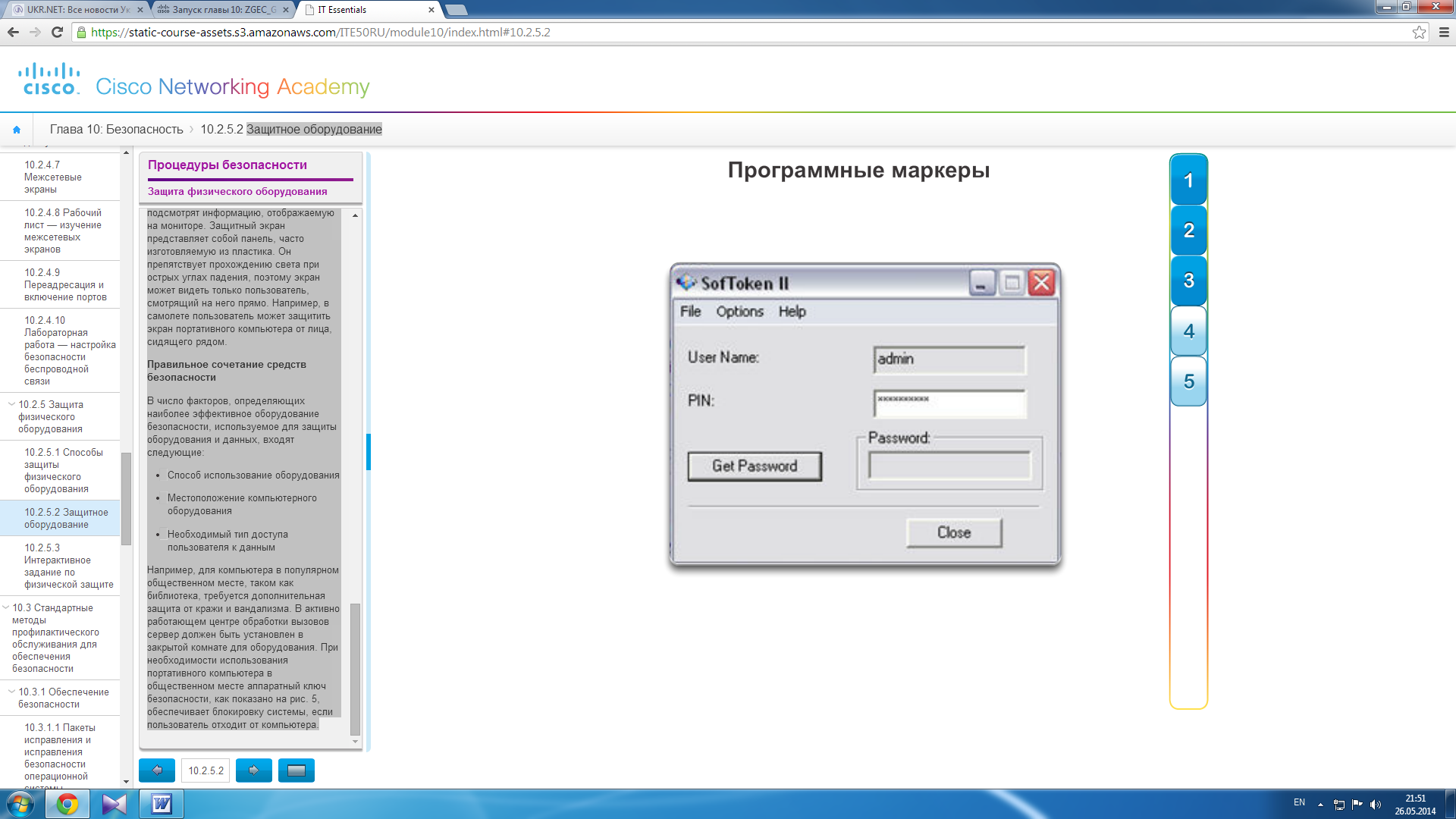1456x819 pixels.
Task: Click the volume icon in system tray
Action: 1376,805
